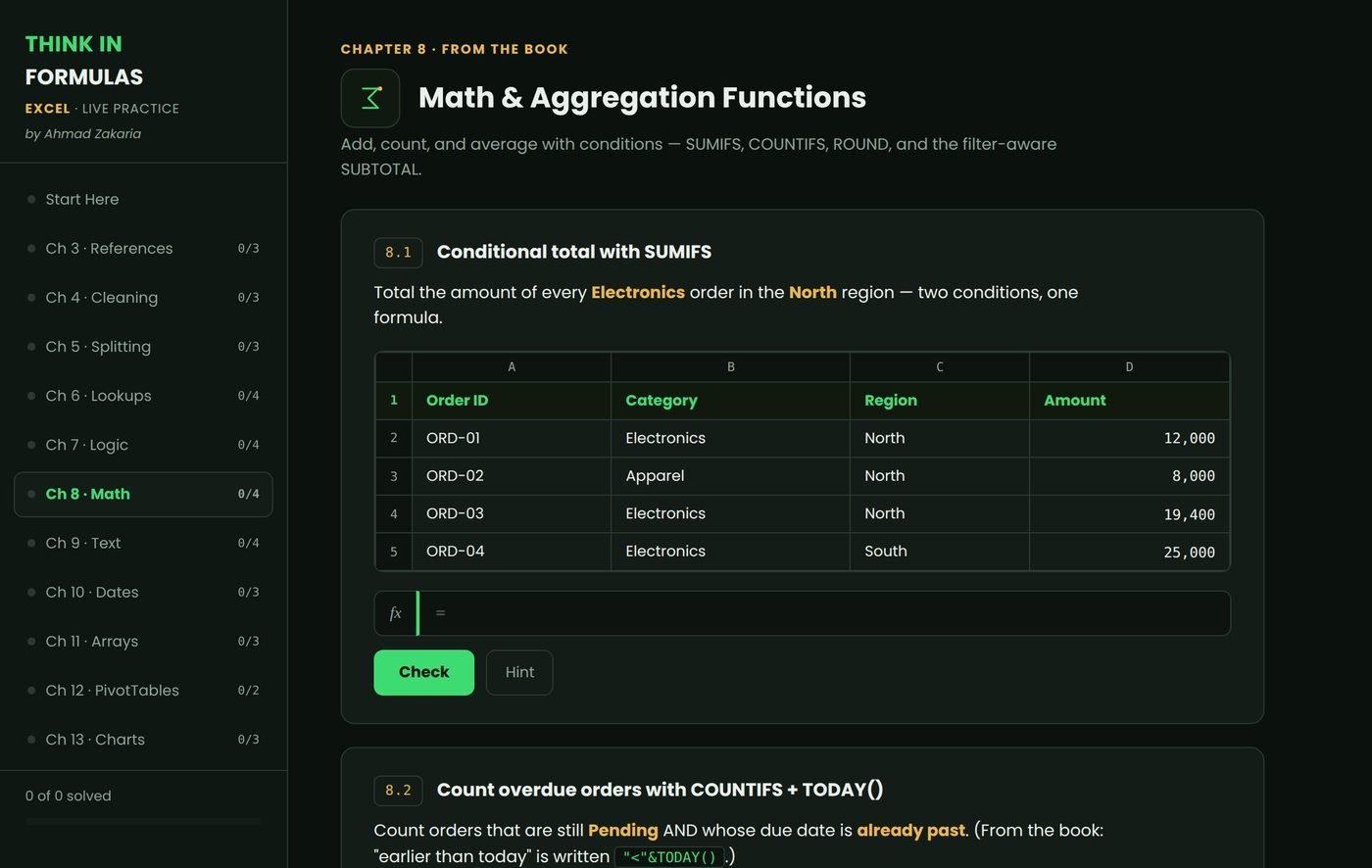Click the South region cell
This screenshot has width=1372, height=868.
[x=940, y=552]
